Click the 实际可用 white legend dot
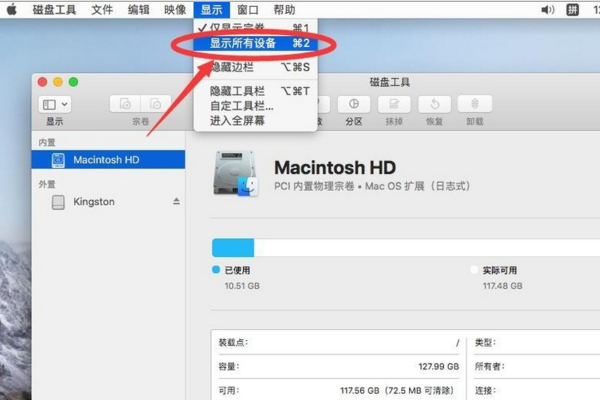Viewport: 600px width, 400px height. tap(474, 270)
